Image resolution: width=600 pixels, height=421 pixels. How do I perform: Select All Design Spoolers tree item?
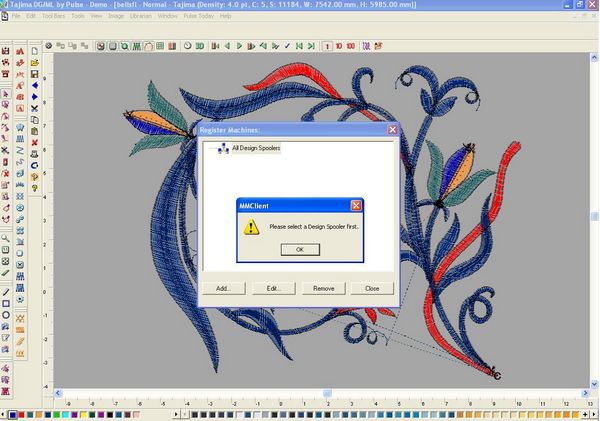pos(256,148)
